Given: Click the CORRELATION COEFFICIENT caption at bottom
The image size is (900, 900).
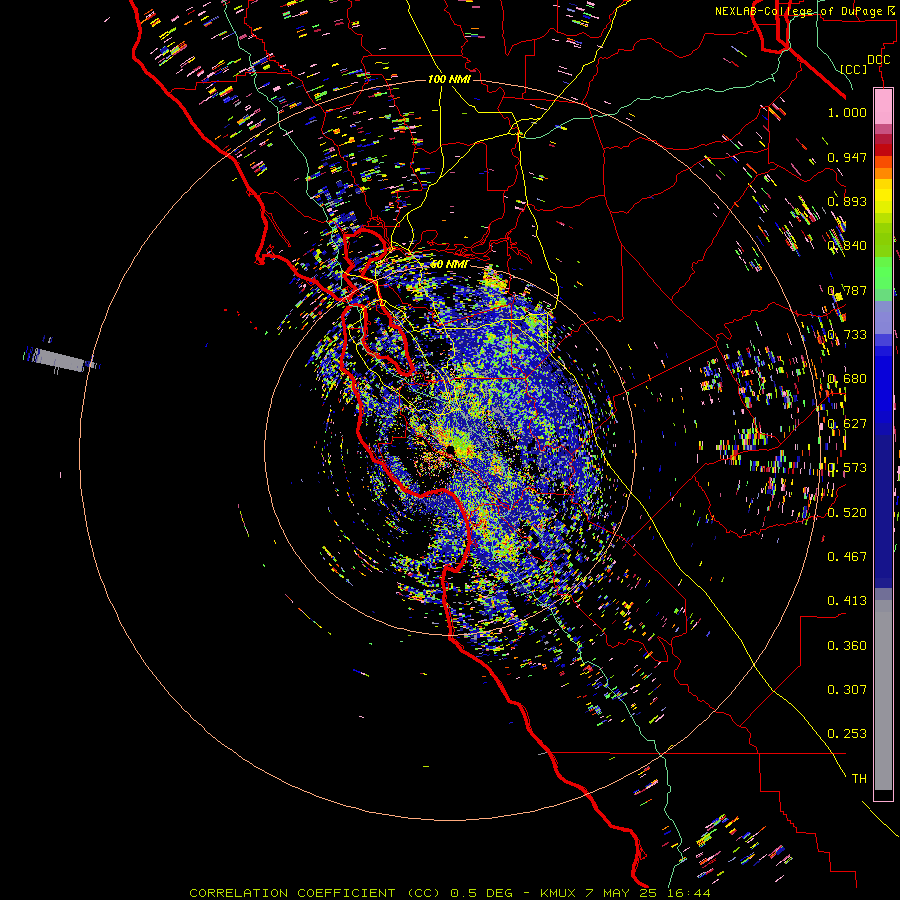Looking at the screenshot, I should click(450, 893).
